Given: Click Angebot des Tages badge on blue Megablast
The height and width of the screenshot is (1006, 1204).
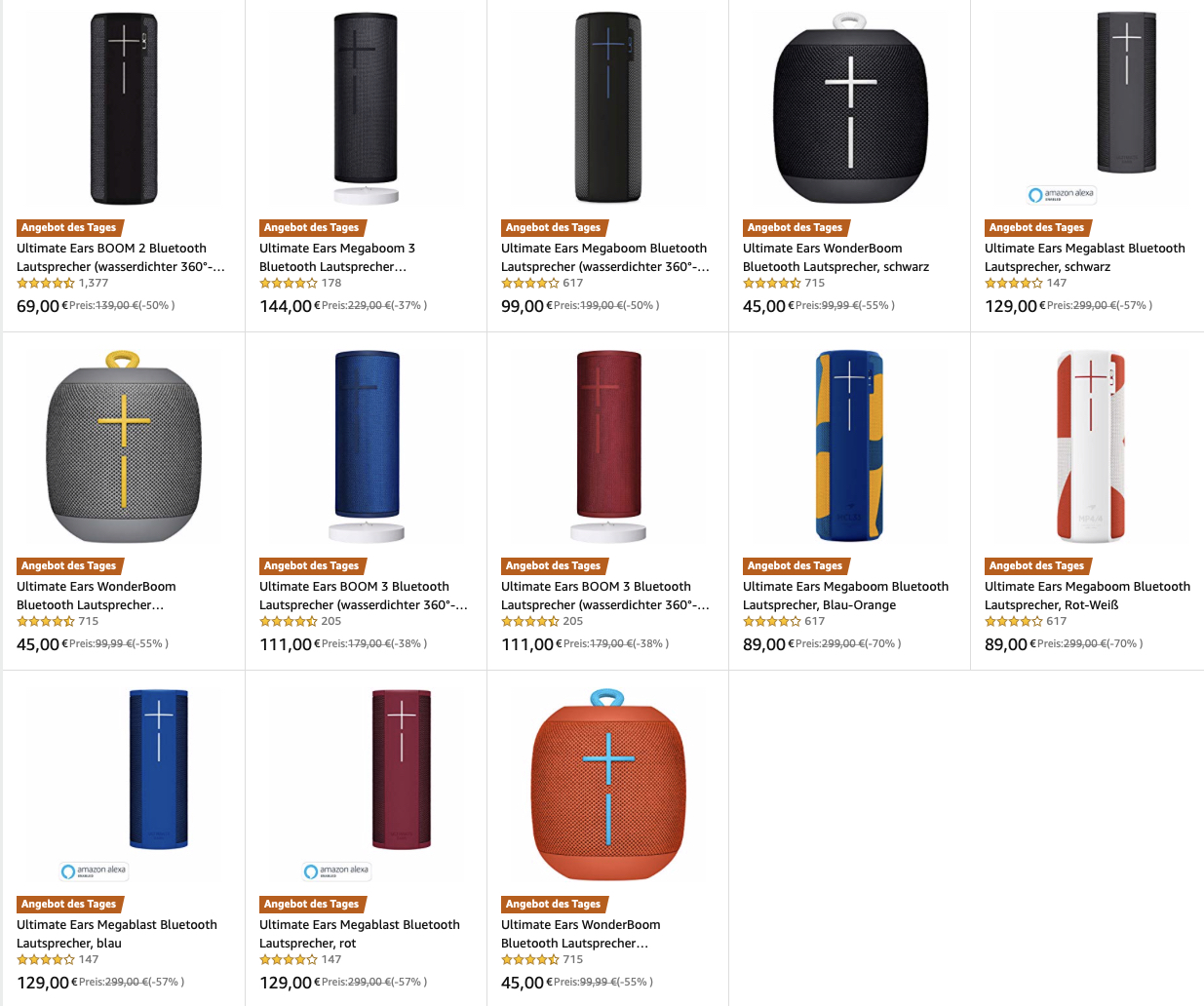Looking at the screenshot, I should [69, 905].
